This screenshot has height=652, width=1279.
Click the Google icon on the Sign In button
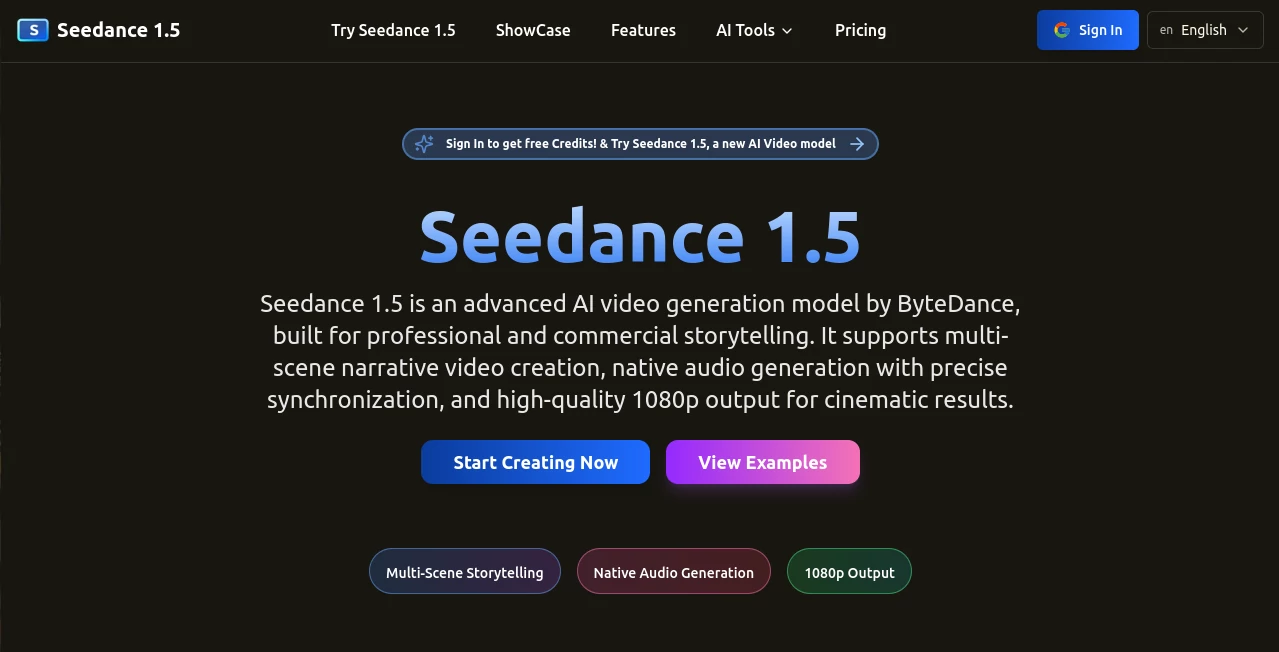(x=1061, y=30)
